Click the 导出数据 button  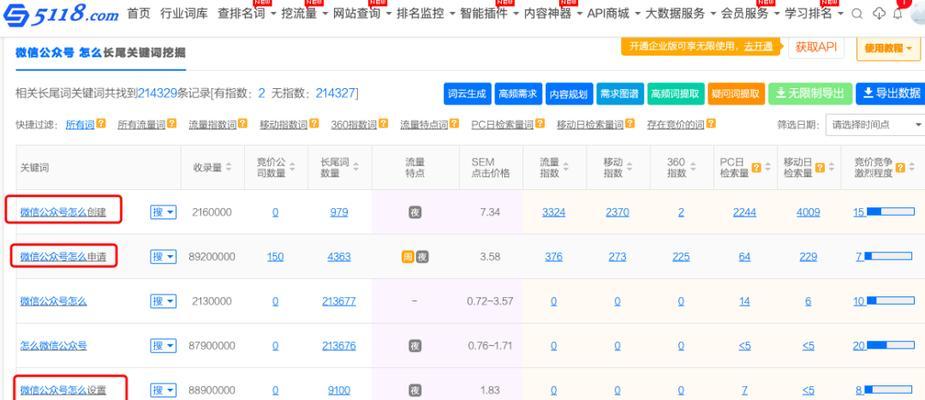(x=890, y=94)
